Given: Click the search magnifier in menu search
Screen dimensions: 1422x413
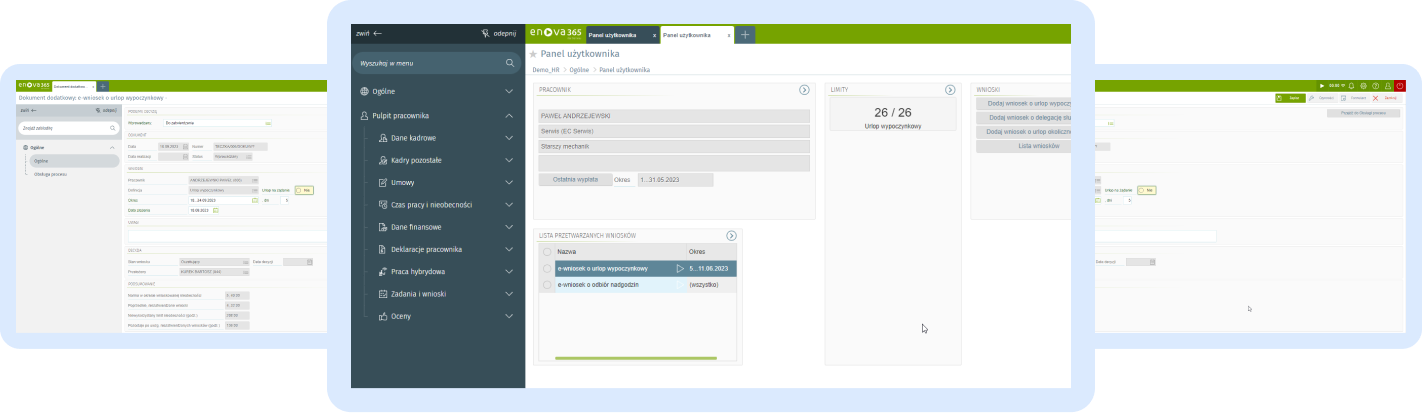Looking at the screenshot, I should pos(510,63).
